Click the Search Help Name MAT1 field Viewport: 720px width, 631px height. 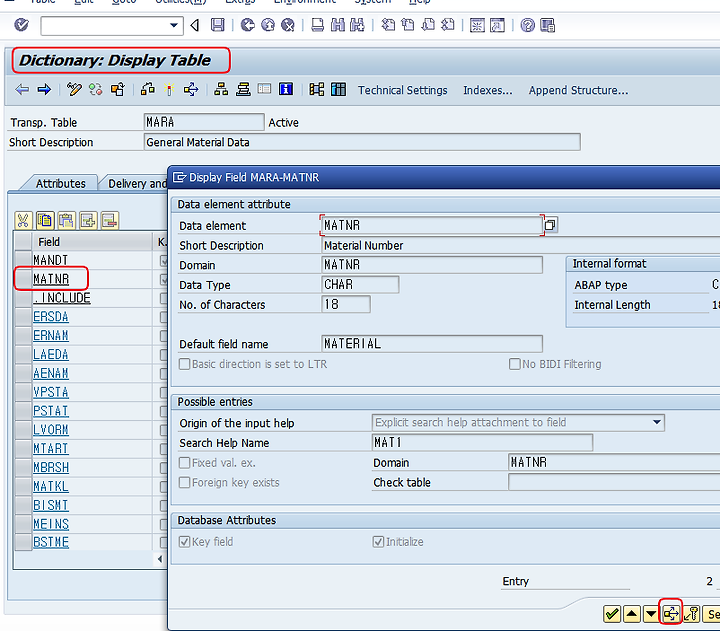[482, 442]
